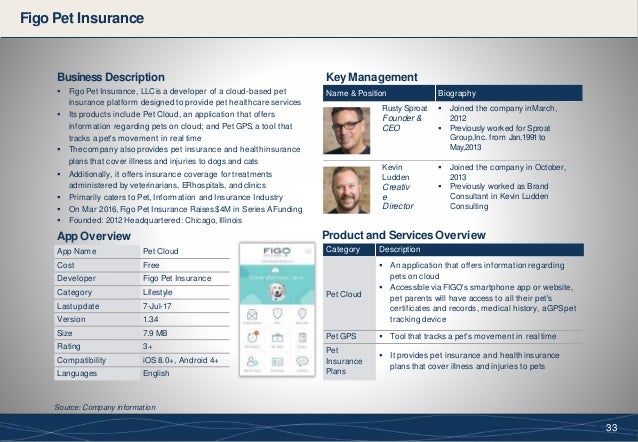Click the Pet GPS category cell
The image size is (638, 442).
[x=349, y=336]
